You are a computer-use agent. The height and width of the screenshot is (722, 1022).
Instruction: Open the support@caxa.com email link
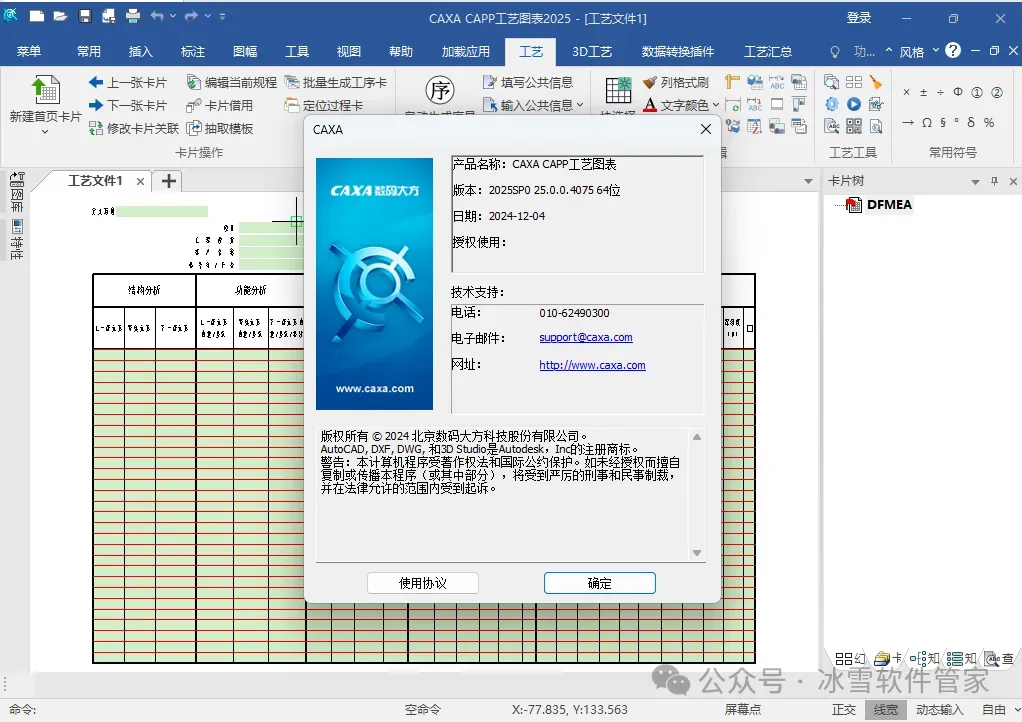pos(586,338)
